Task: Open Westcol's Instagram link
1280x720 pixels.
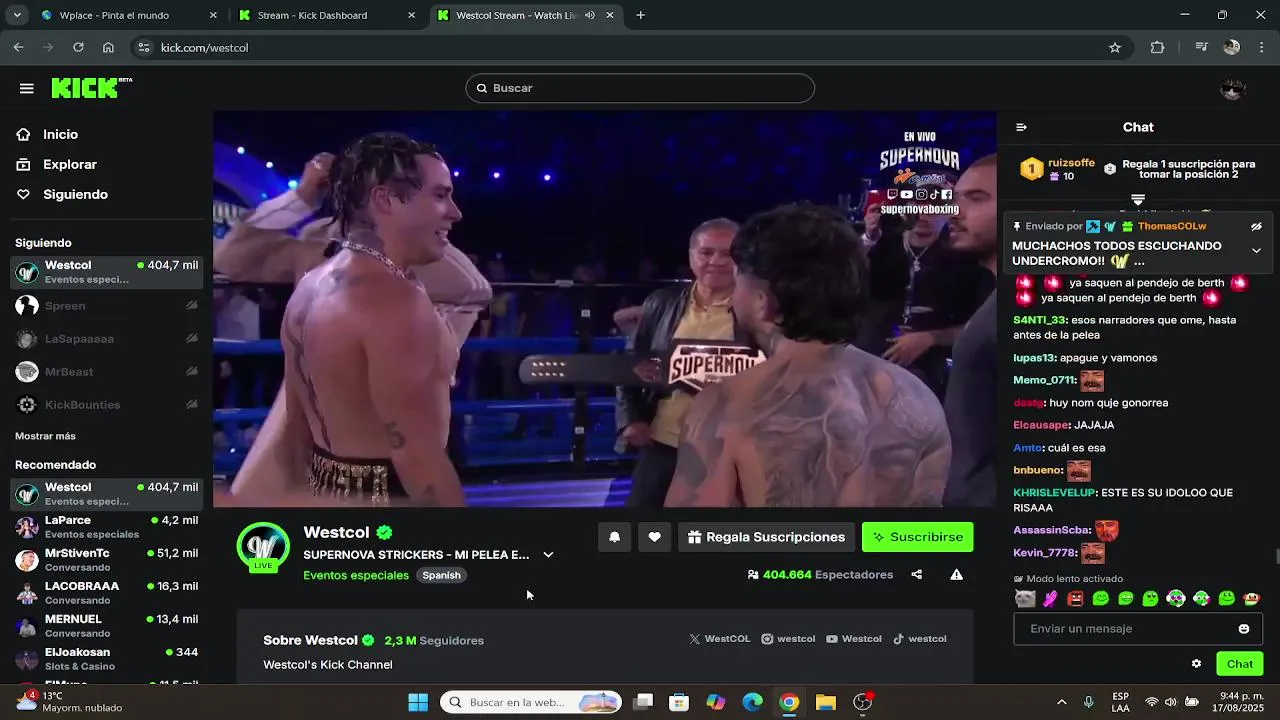Action: pyautogui.click(x=788, y=639)
